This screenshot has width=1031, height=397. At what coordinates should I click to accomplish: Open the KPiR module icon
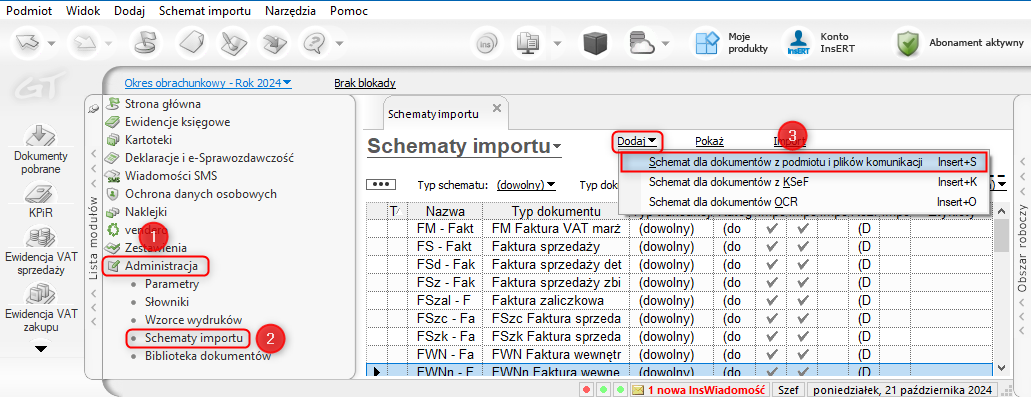tap(39, 200)
